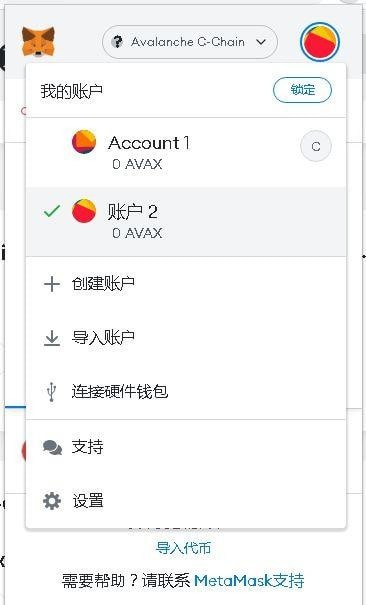Click the MetaMask fox logo
The width and height of the screenshot is (366, 605).
[x=38, y=42]
